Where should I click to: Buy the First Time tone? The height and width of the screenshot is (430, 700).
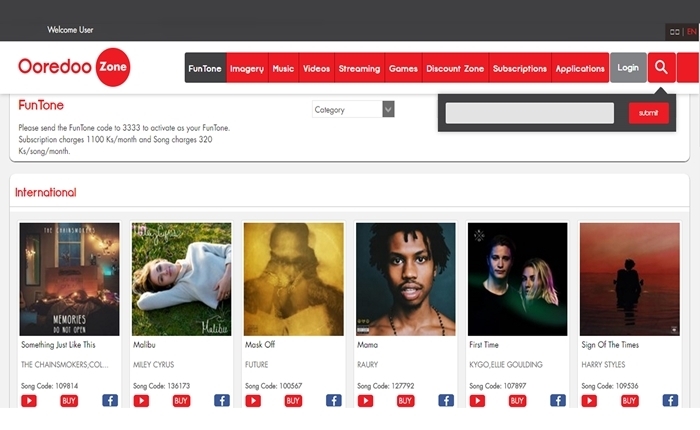(x=517, y=401)
